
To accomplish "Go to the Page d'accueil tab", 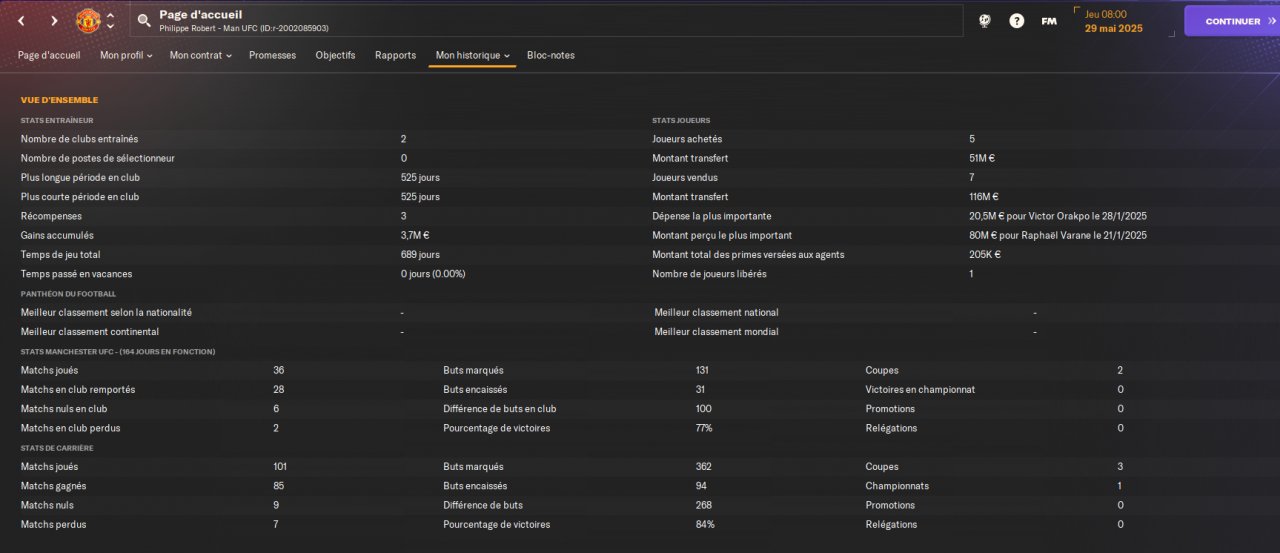I will 49,56.
